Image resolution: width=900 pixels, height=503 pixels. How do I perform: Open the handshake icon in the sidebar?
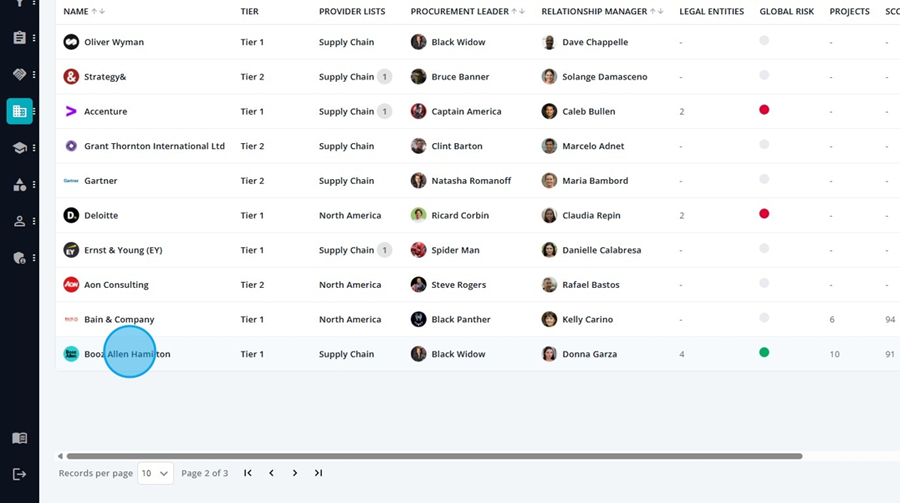tap(20, 74)
